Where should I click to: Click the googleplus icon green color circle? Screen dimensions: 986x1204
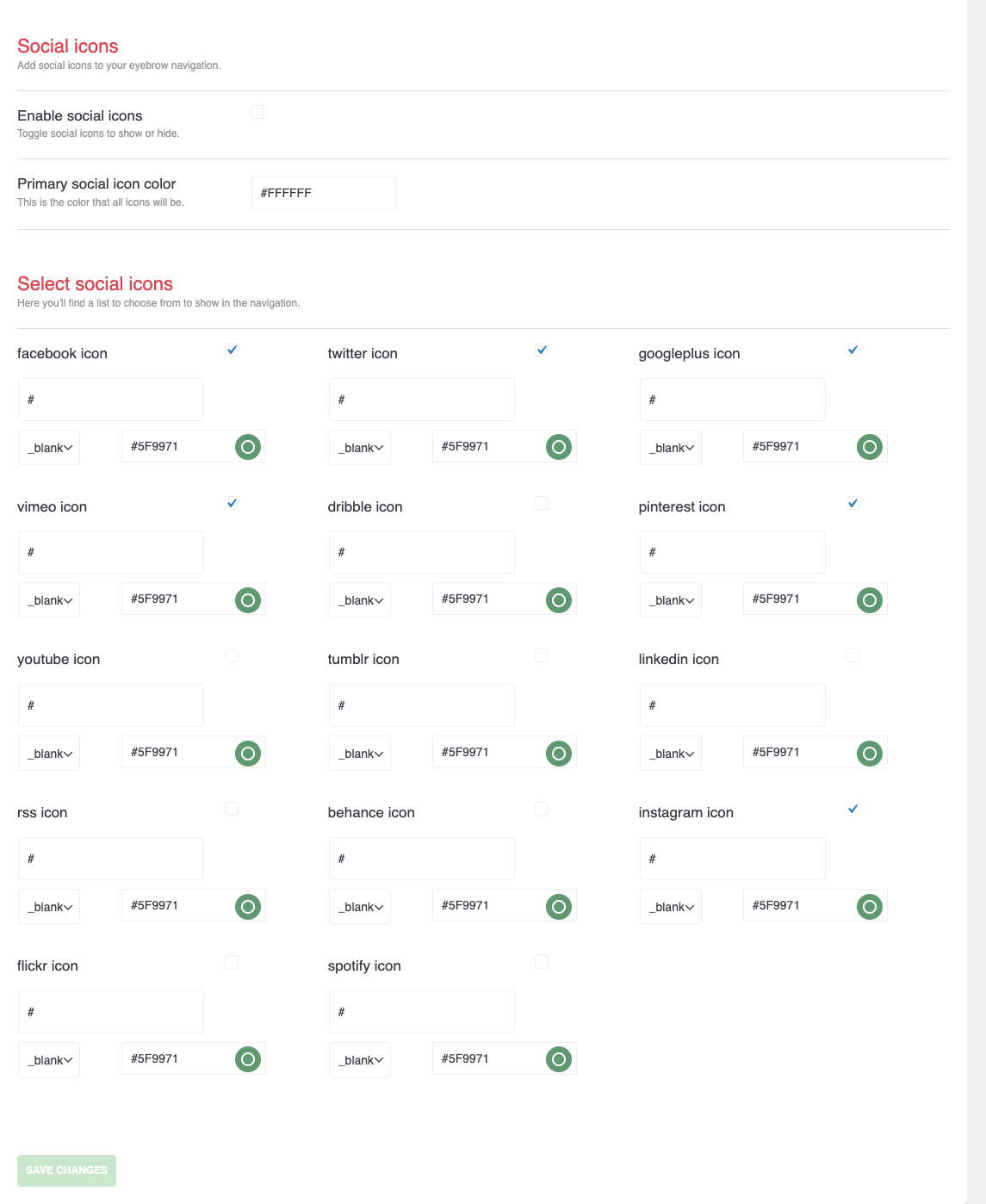click(x=870, y=447)
